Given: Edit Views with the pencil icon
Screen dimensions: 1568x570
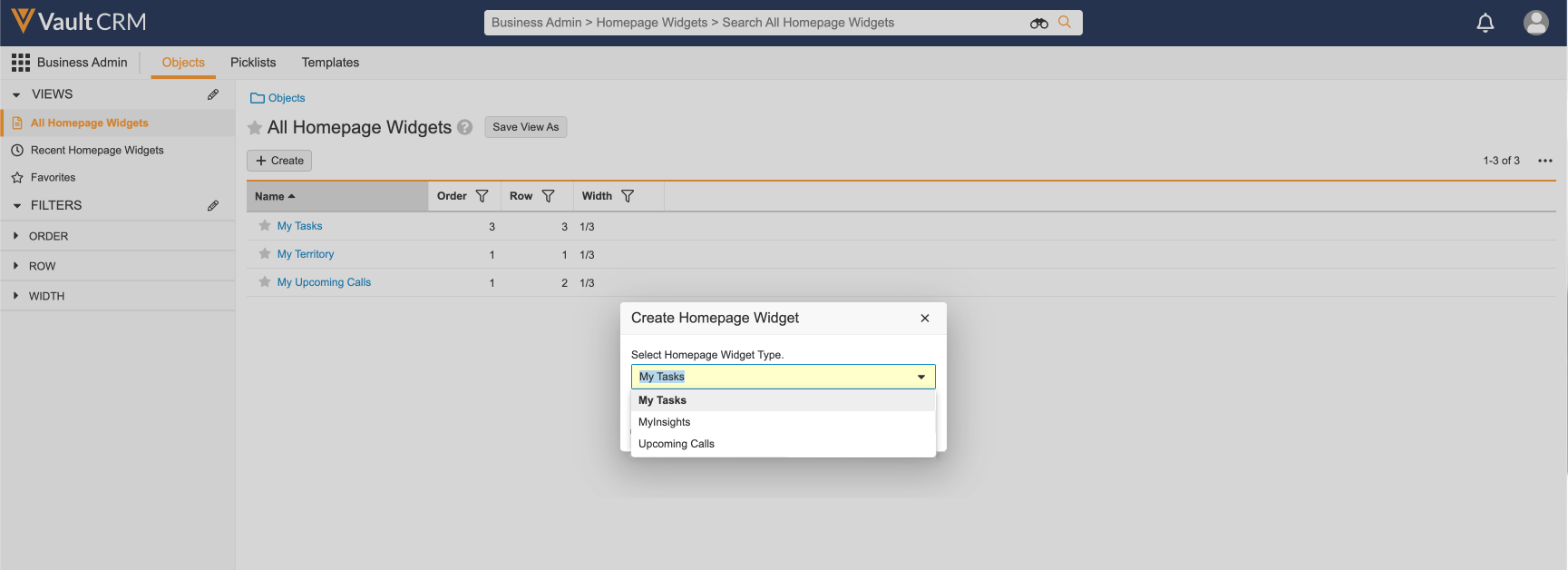Looking at the screenshot, I should 213,94.
